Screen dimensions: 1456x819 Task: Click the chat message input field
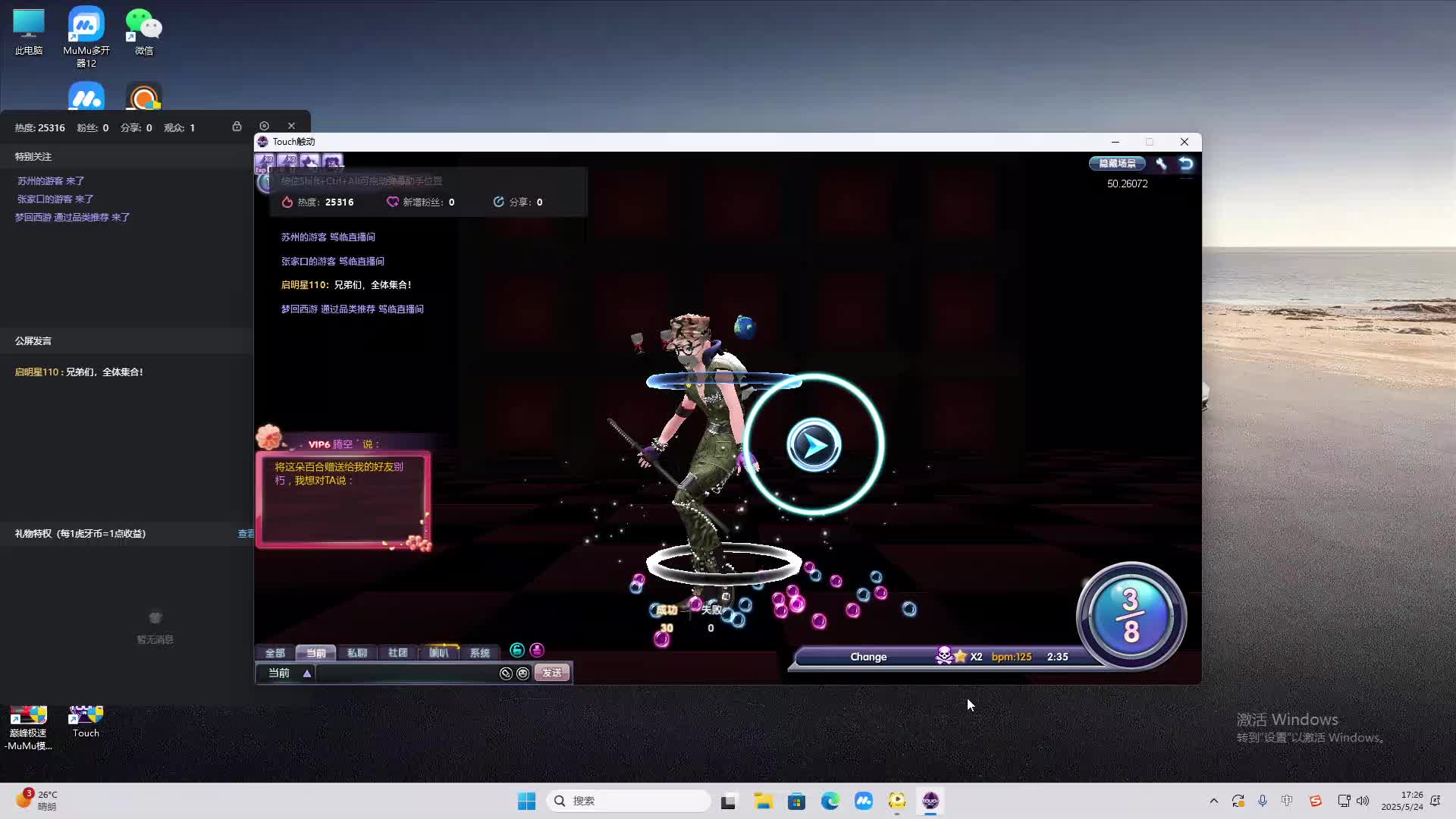406,673
